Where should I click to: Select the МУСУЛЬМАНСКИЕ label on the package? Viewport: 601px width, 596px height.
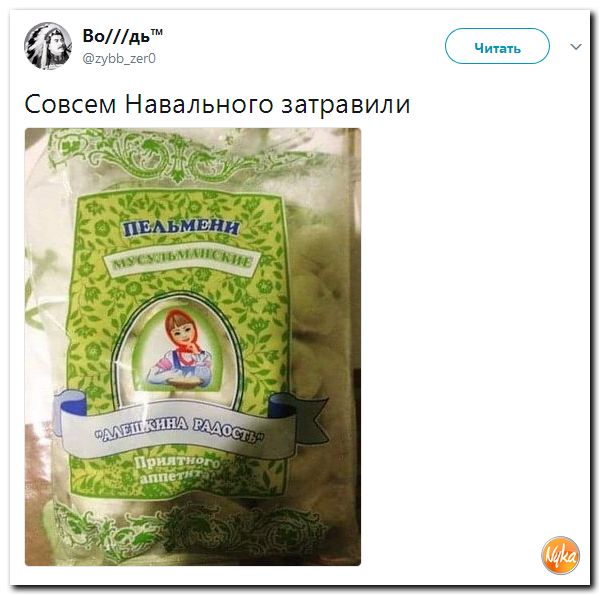(x=183, y=261)
